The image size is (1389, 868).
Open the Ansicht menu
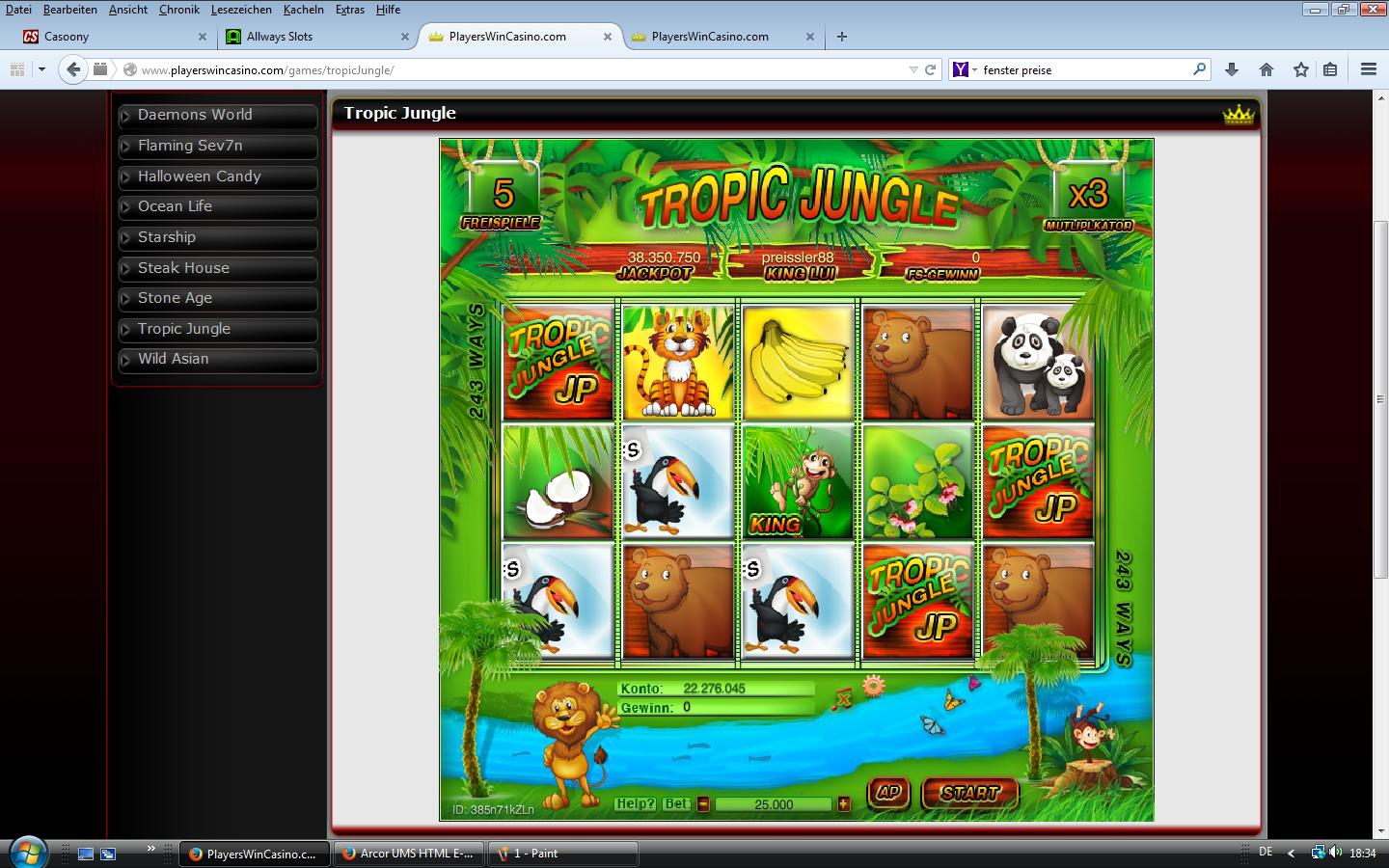click(128, 10)
